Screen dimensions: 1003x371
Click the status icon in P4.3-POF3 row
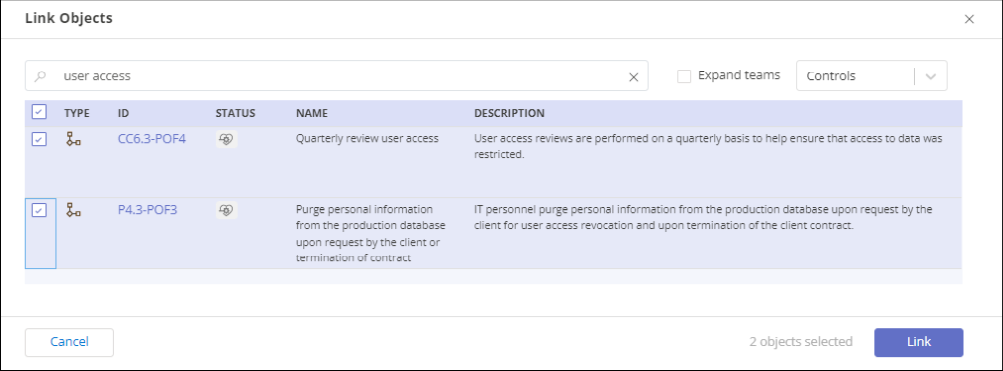(226, 209)
